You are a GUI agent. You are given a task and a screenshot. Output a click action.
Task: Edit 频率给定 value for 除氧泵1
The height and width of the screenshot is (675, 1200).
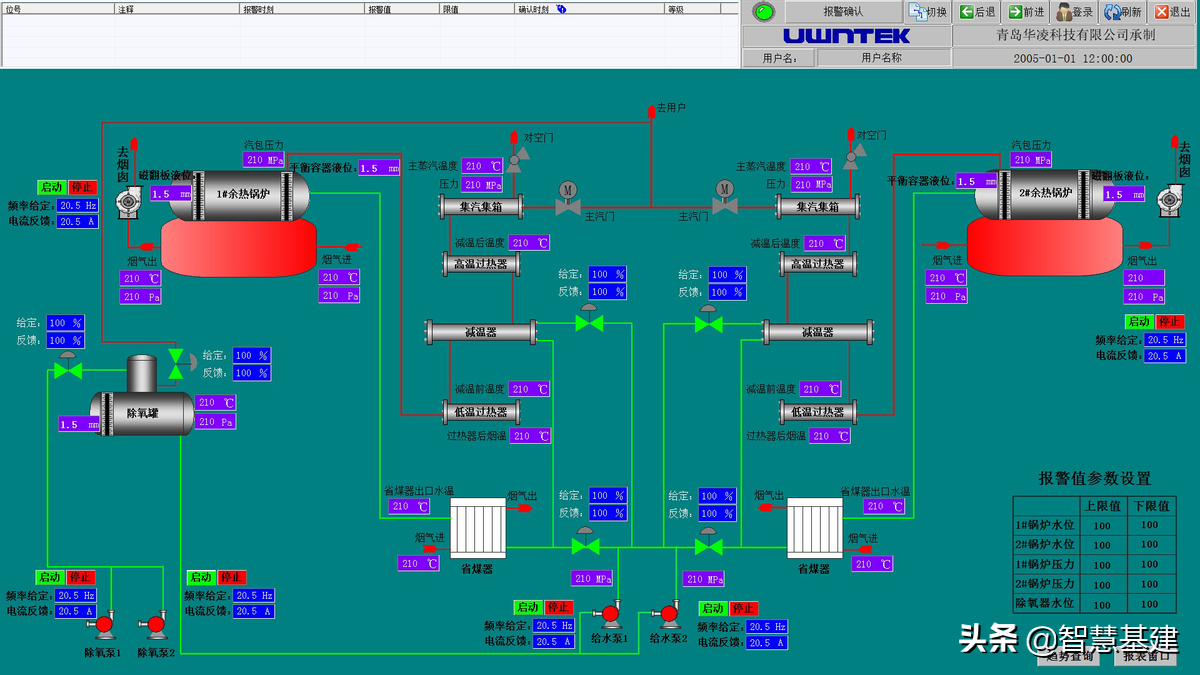[x=76, y=596]
